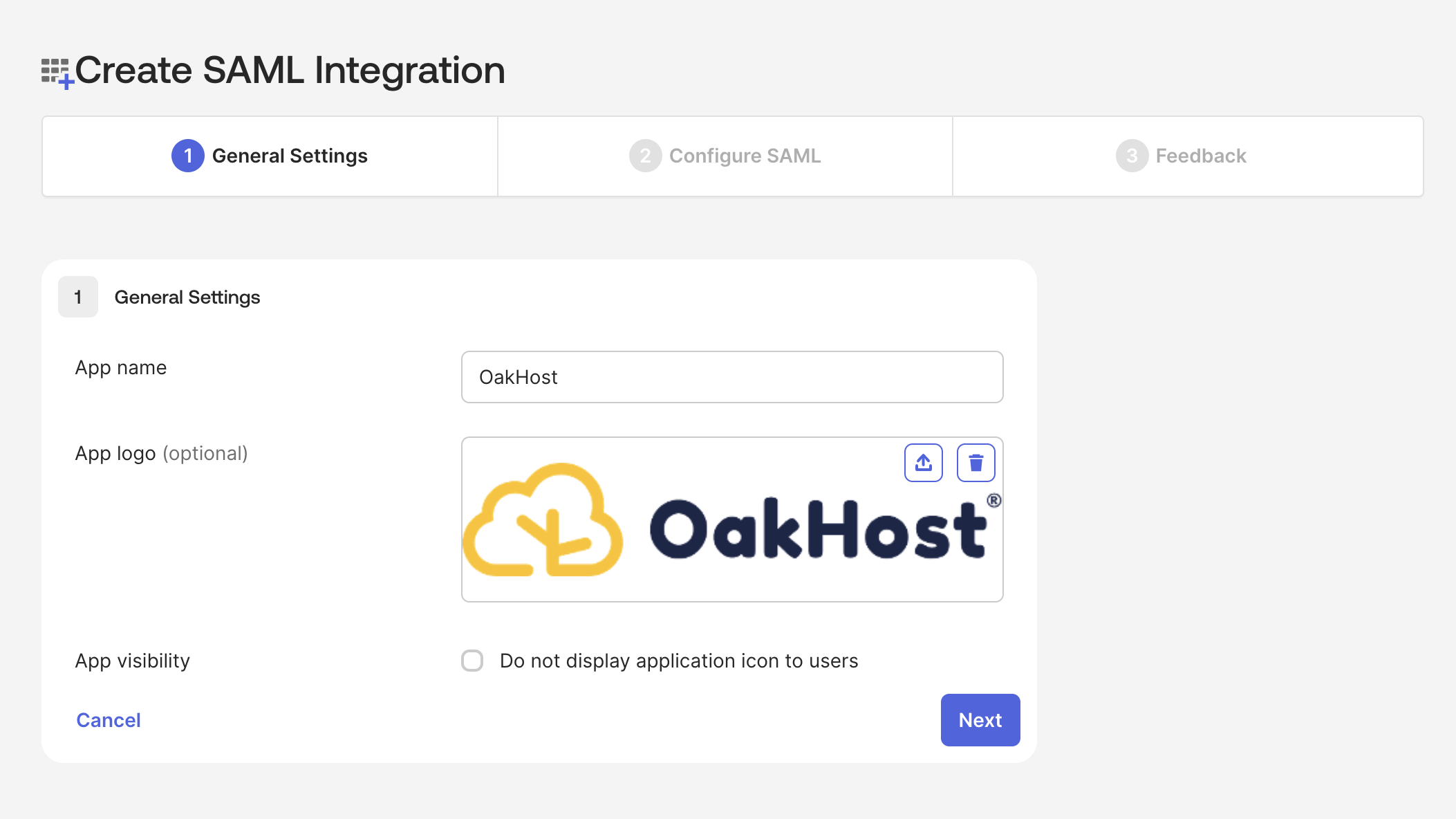Click the Cancel link
This screenshot has width=1456, height=819.
click(x=109, y=720)
